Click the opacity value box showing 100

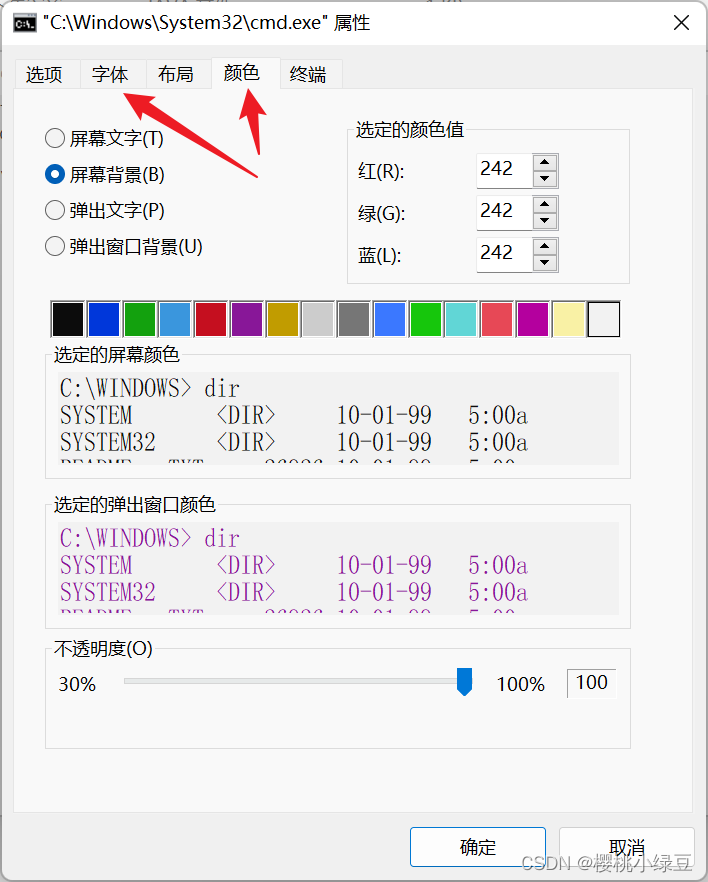[592, 683]
